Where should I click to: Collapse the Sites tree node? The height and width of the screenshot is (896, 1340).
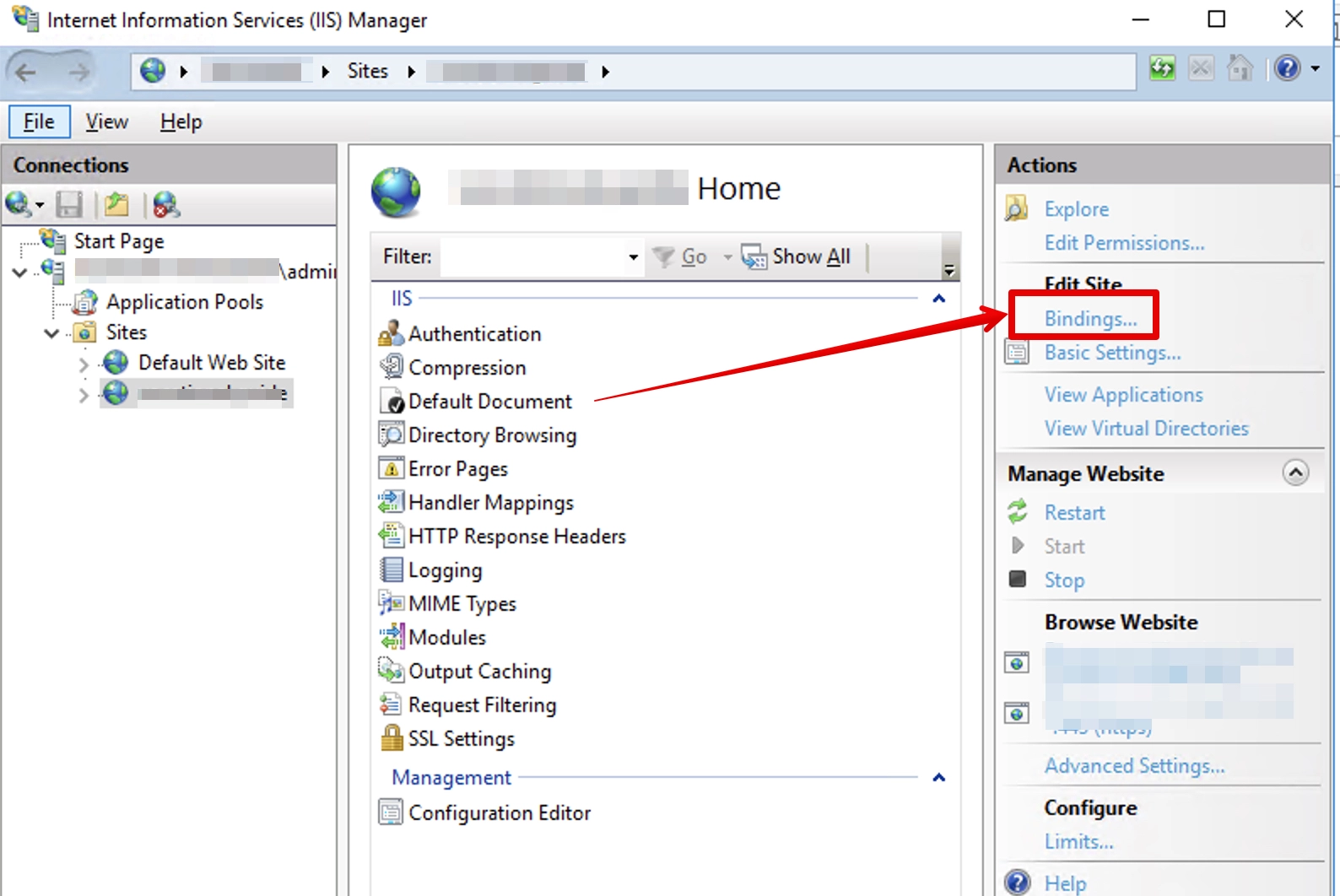tap(51, 333)
